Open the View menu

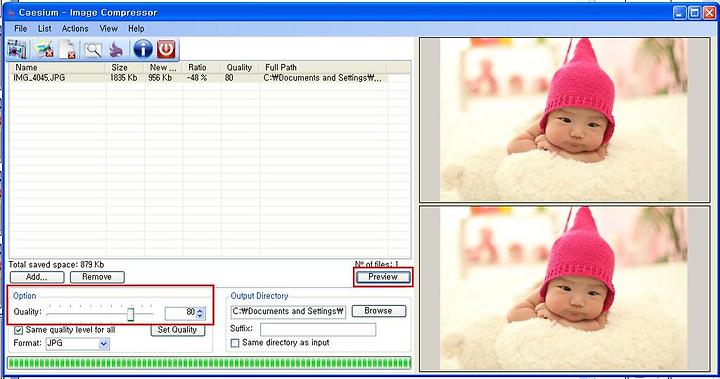[x=108, y=28]
